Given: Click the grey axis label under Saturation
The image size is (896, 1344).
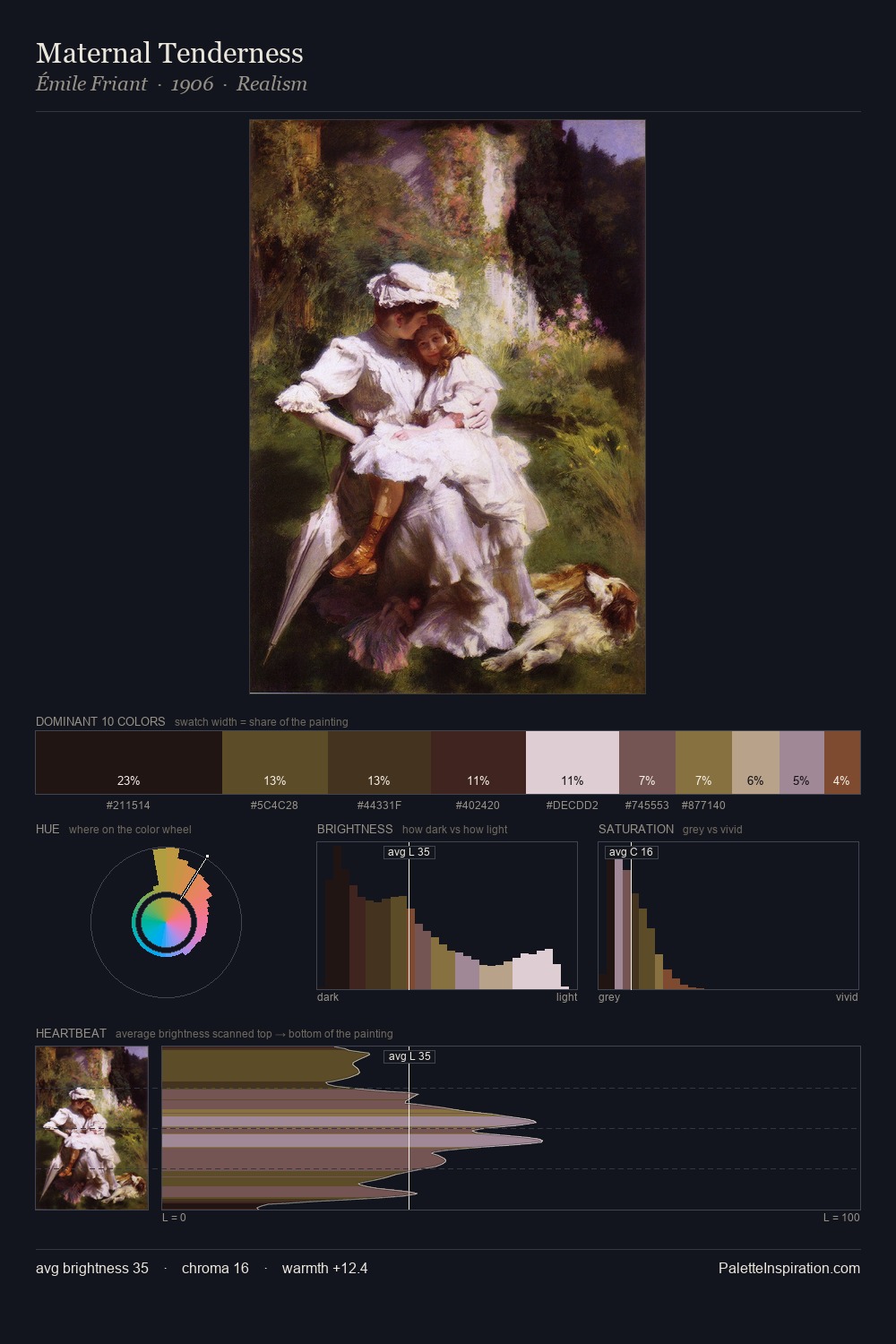Looking at the screenshot, I should (x=609, y=997).
